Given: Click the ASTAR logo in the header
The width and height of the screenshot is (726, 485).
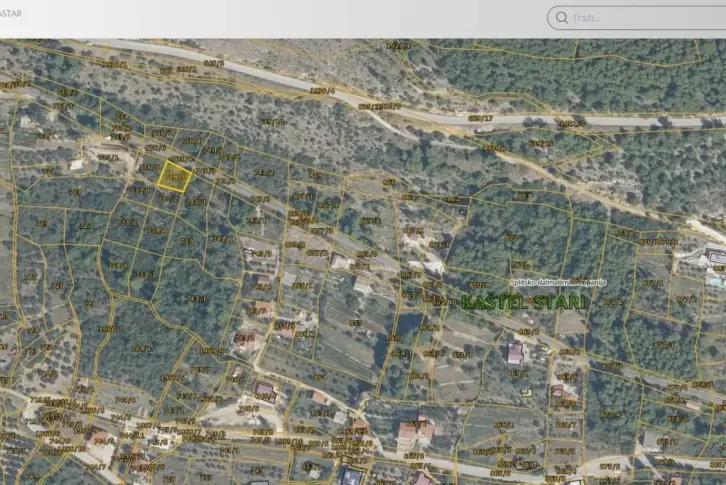Looking at the screenshot, I should click(x=10, y=14).
